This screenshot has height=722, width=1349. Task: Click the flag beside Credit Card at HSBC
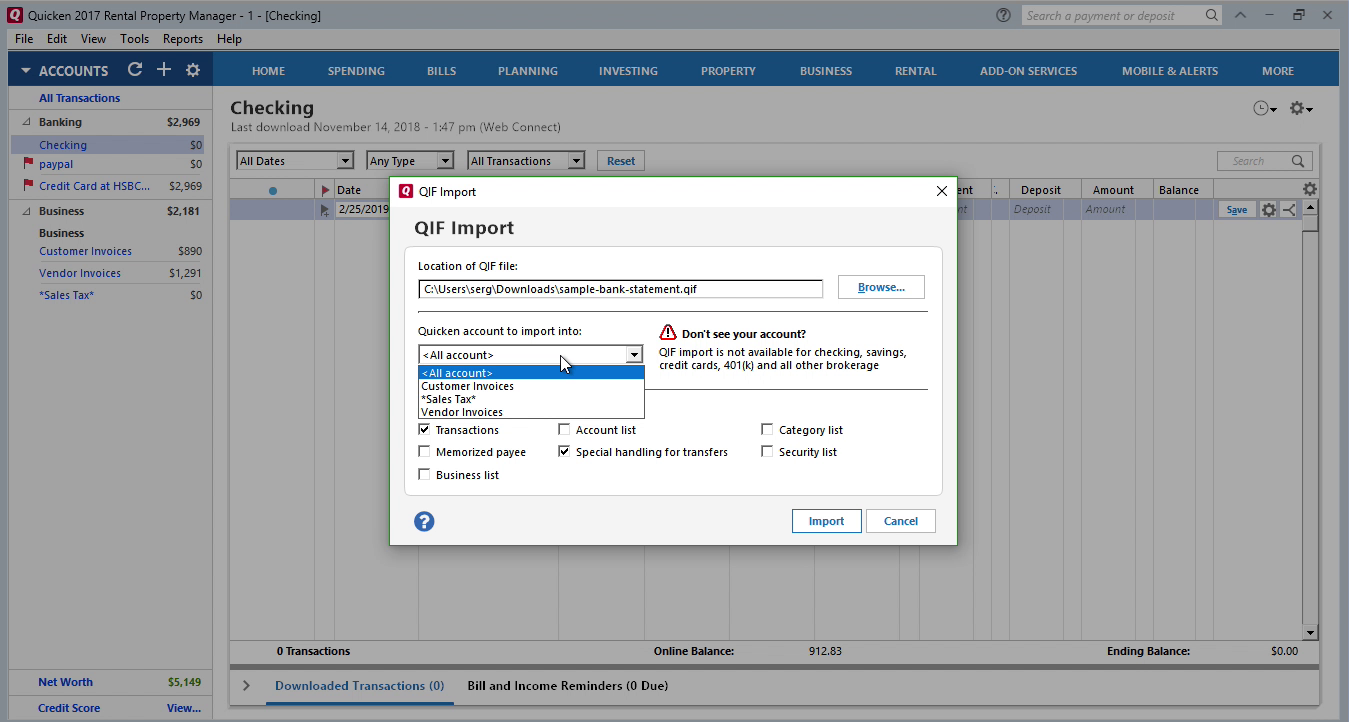tap(28, 186)
